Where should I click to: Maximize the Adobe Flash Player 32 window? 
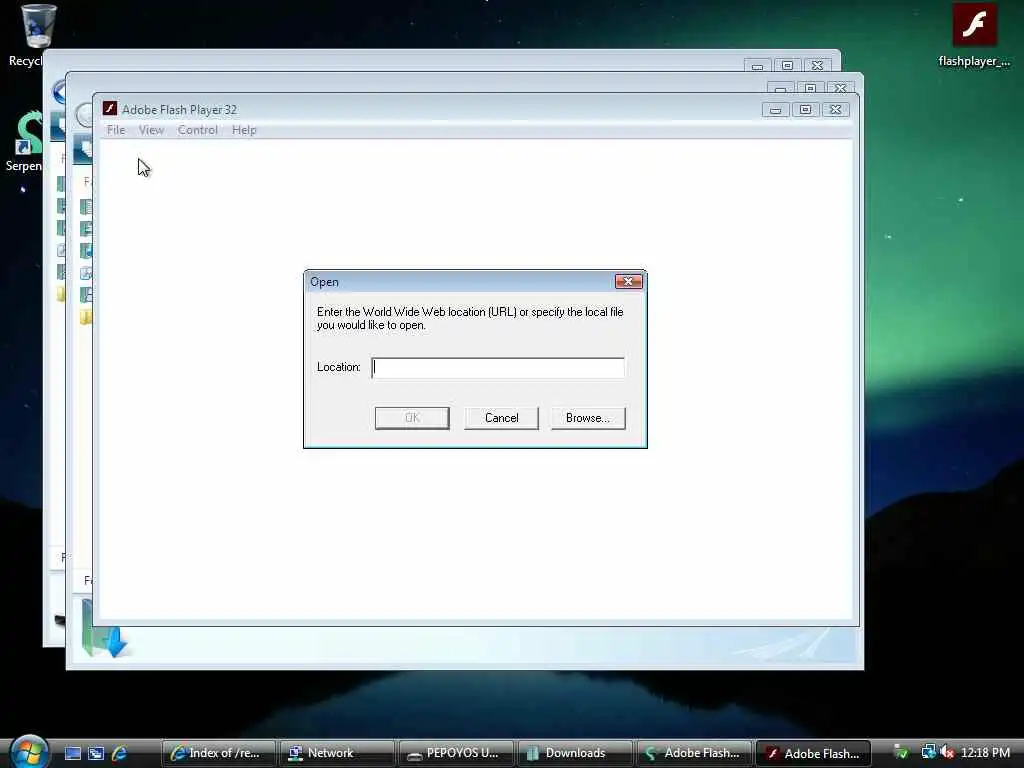click(x=805, y=110)
